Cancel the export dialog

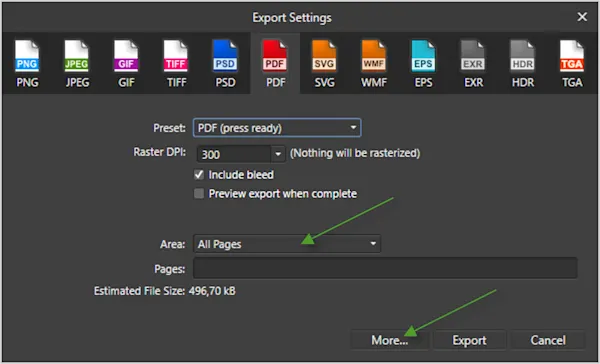coord(548,340)
